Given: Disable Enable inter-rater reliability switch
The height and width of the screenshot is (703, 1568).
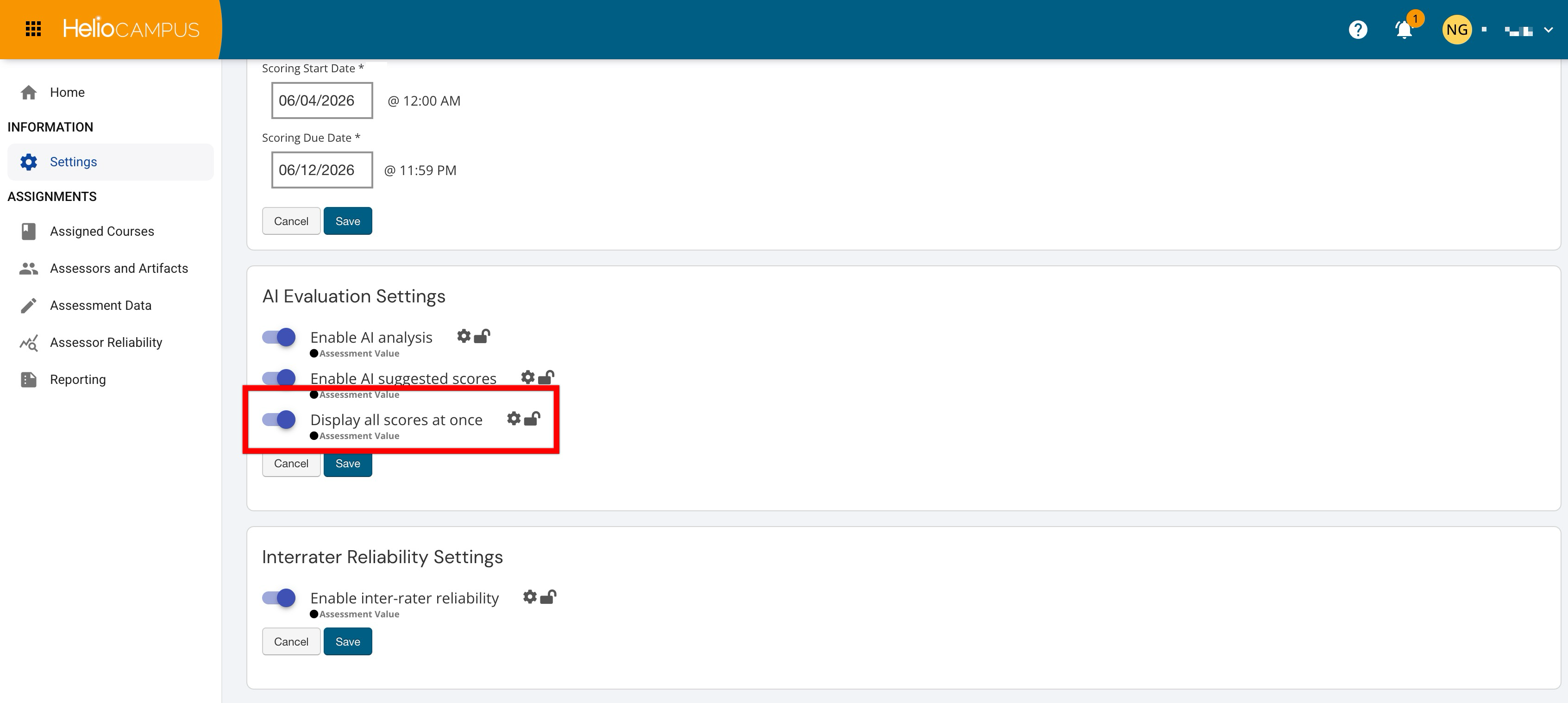Looking at the screenshot, I should click(x=279, y=598).
